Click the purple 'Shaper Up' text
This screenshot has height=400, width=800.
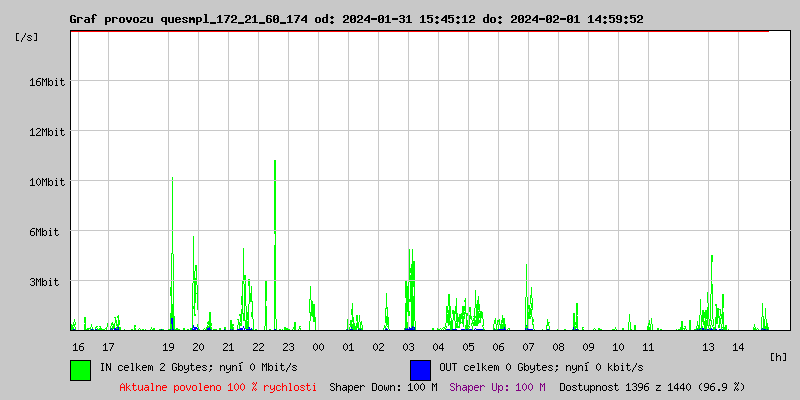pos(497,387)
